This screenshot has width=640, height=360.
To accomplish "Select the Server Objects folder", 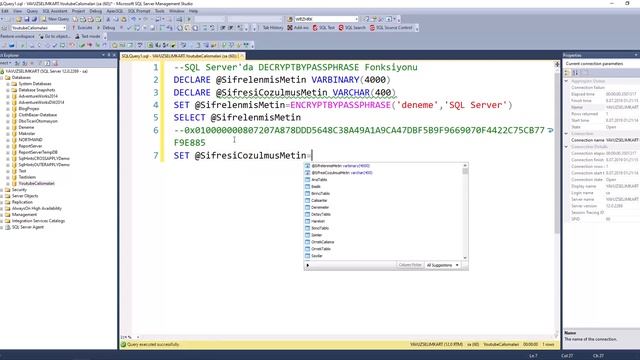I will pyautogui.click(x=25, y=196).
